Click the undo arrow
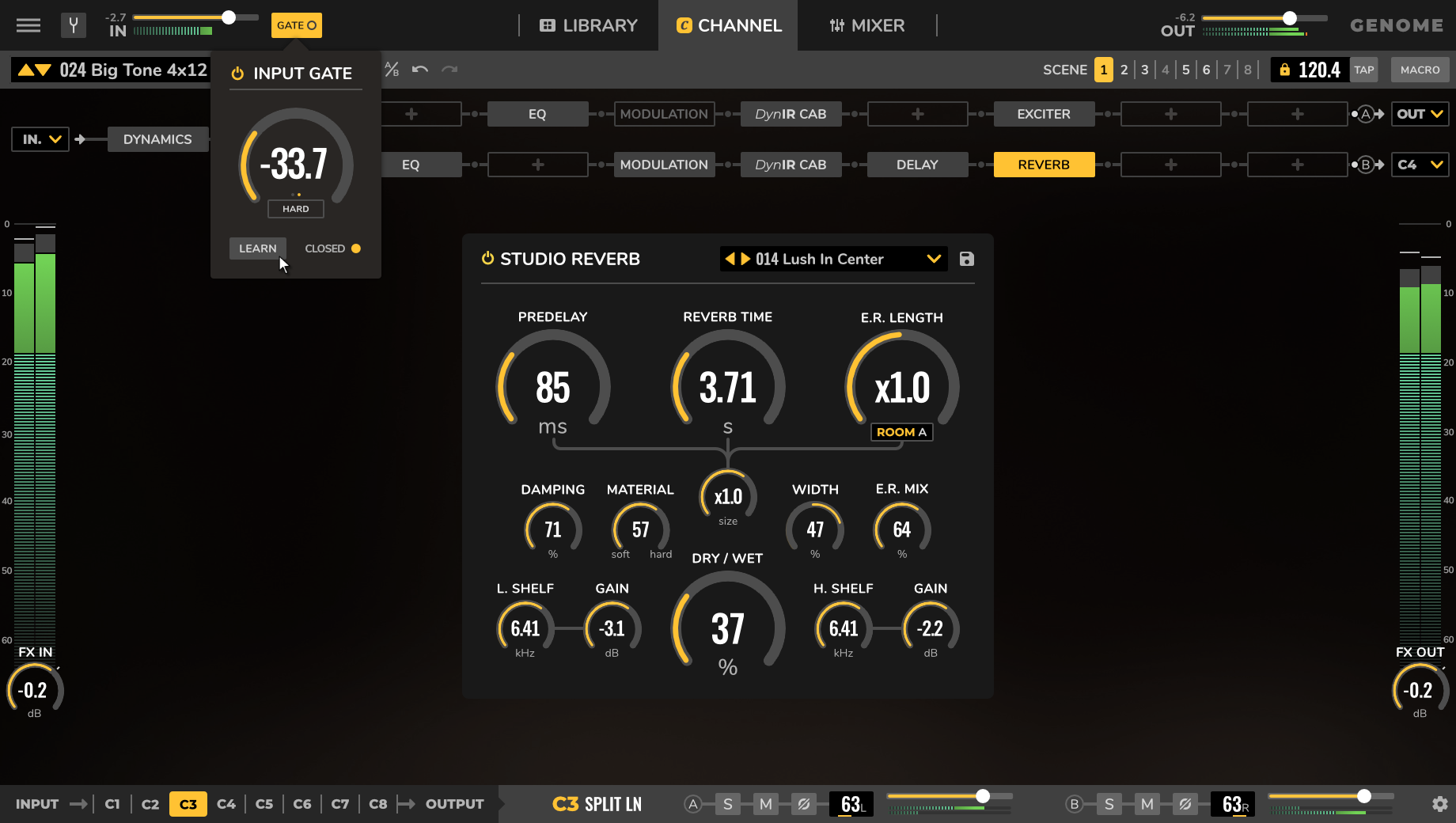Screen dimensions: 1456x823 coord(420,70)
